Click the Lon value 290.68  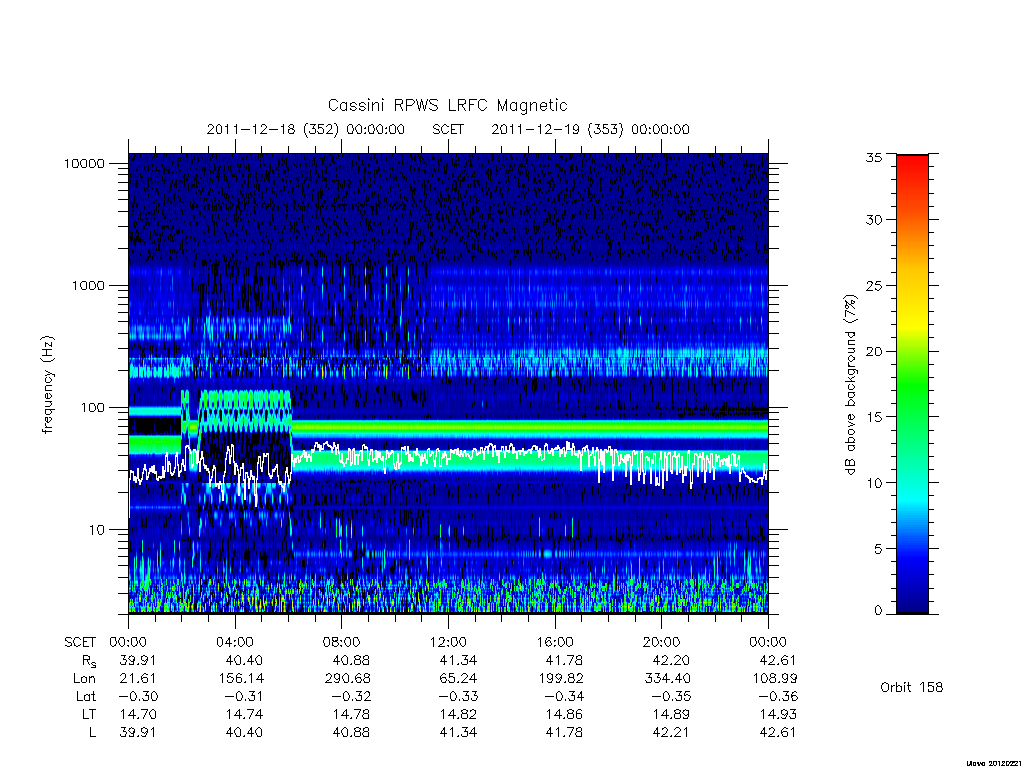pos(347,679)
